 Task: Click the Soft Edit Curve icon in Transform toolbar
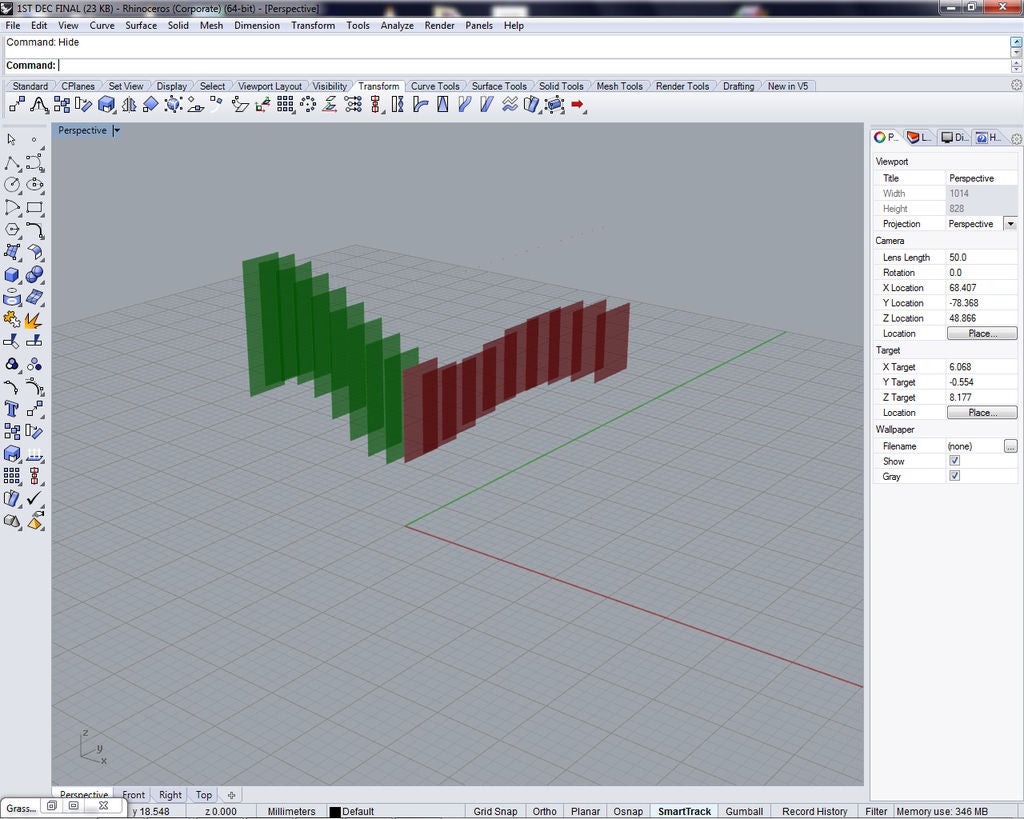(x=39, y=104)
